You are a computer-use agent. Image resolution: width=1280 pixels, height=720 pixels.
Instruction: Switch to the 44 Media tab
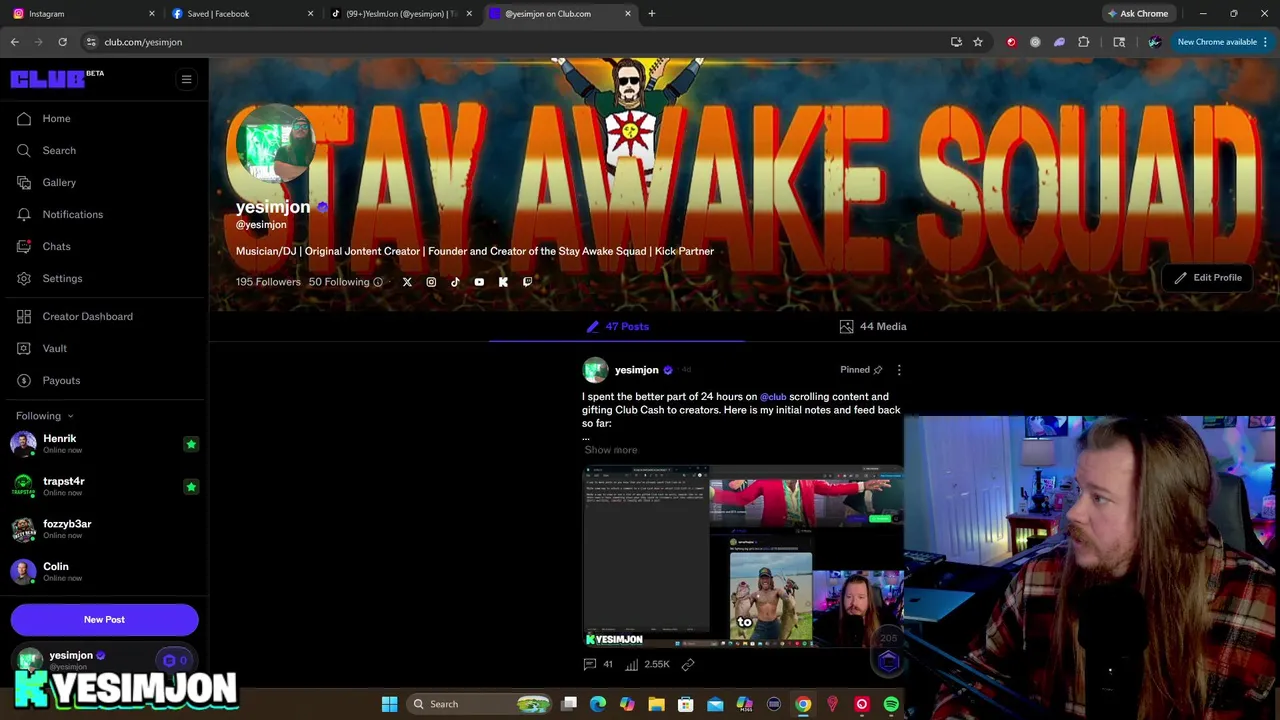pyautogui.click(x=873, y=326)
